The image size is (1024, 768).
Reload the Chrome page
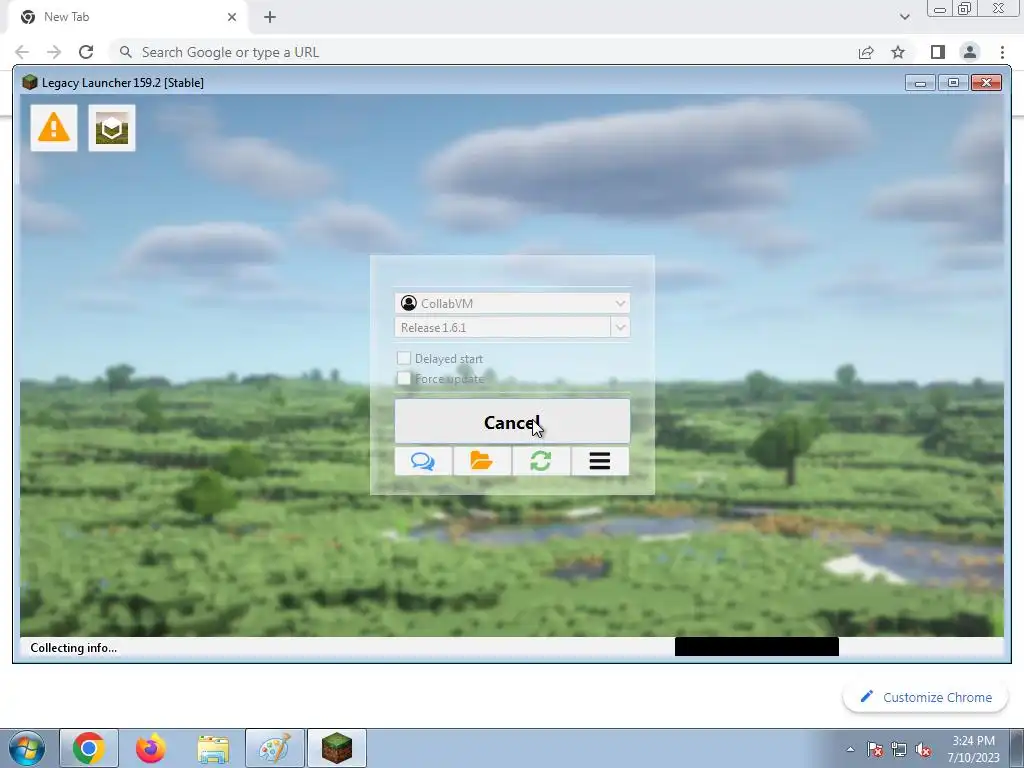pos(86,52)
